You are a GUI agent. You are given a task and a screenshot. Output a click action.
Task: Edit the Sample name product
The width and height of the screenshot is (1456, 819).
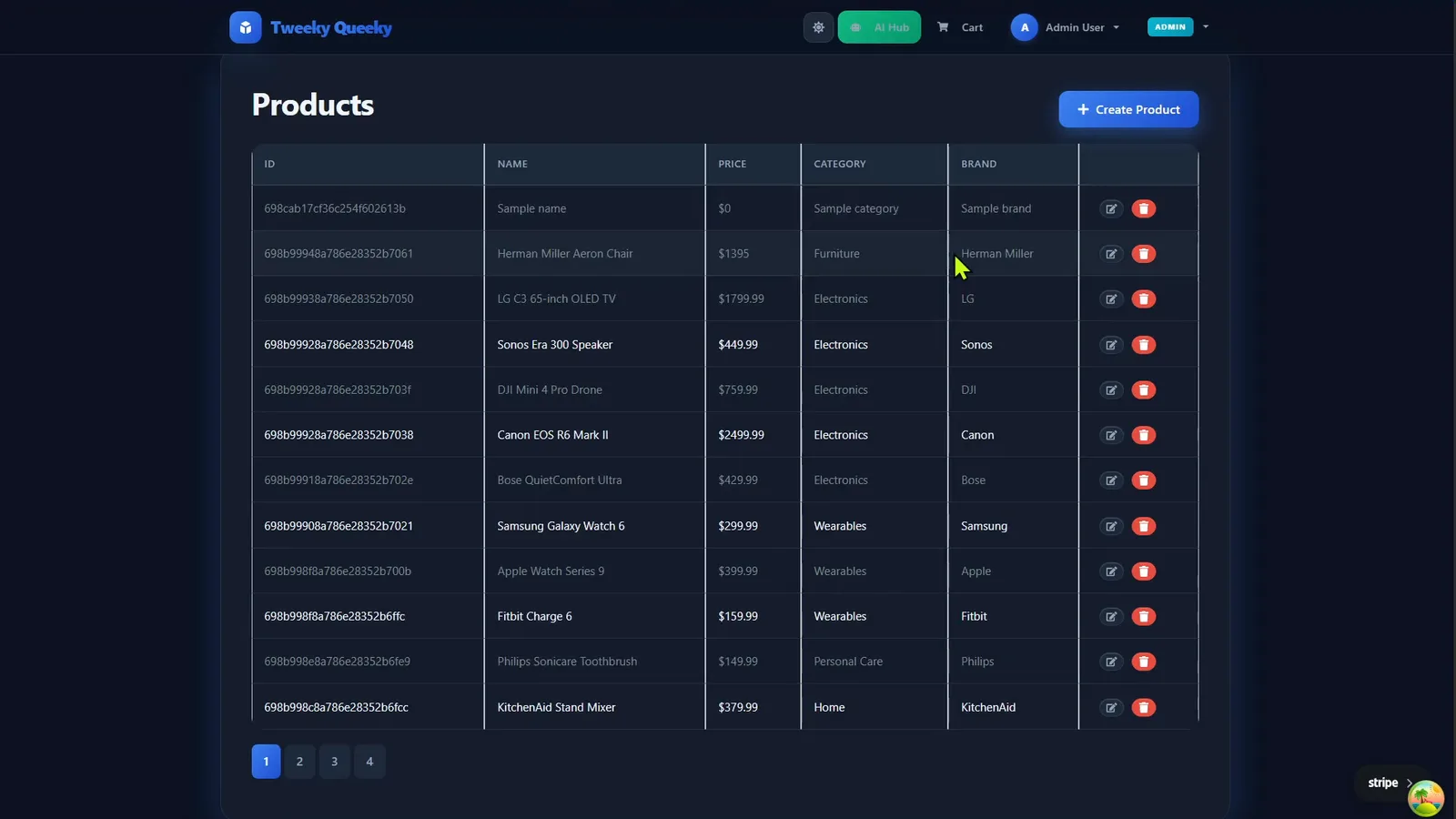[x=1111, y=208]
